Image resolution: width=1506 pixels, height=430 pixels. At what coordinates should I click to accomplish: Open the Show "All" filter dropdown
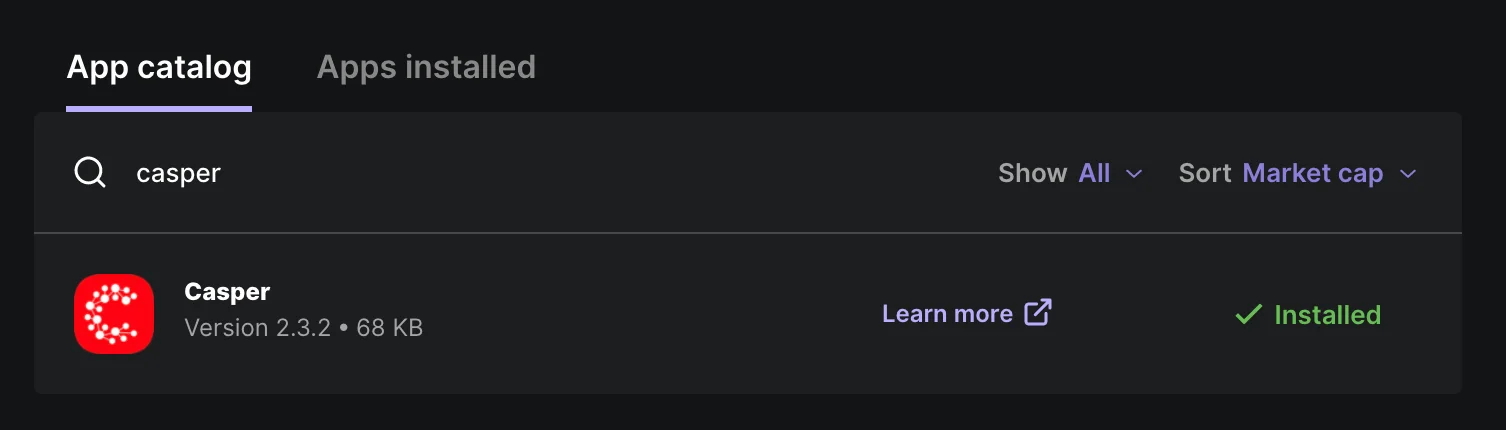(1095, 173)
